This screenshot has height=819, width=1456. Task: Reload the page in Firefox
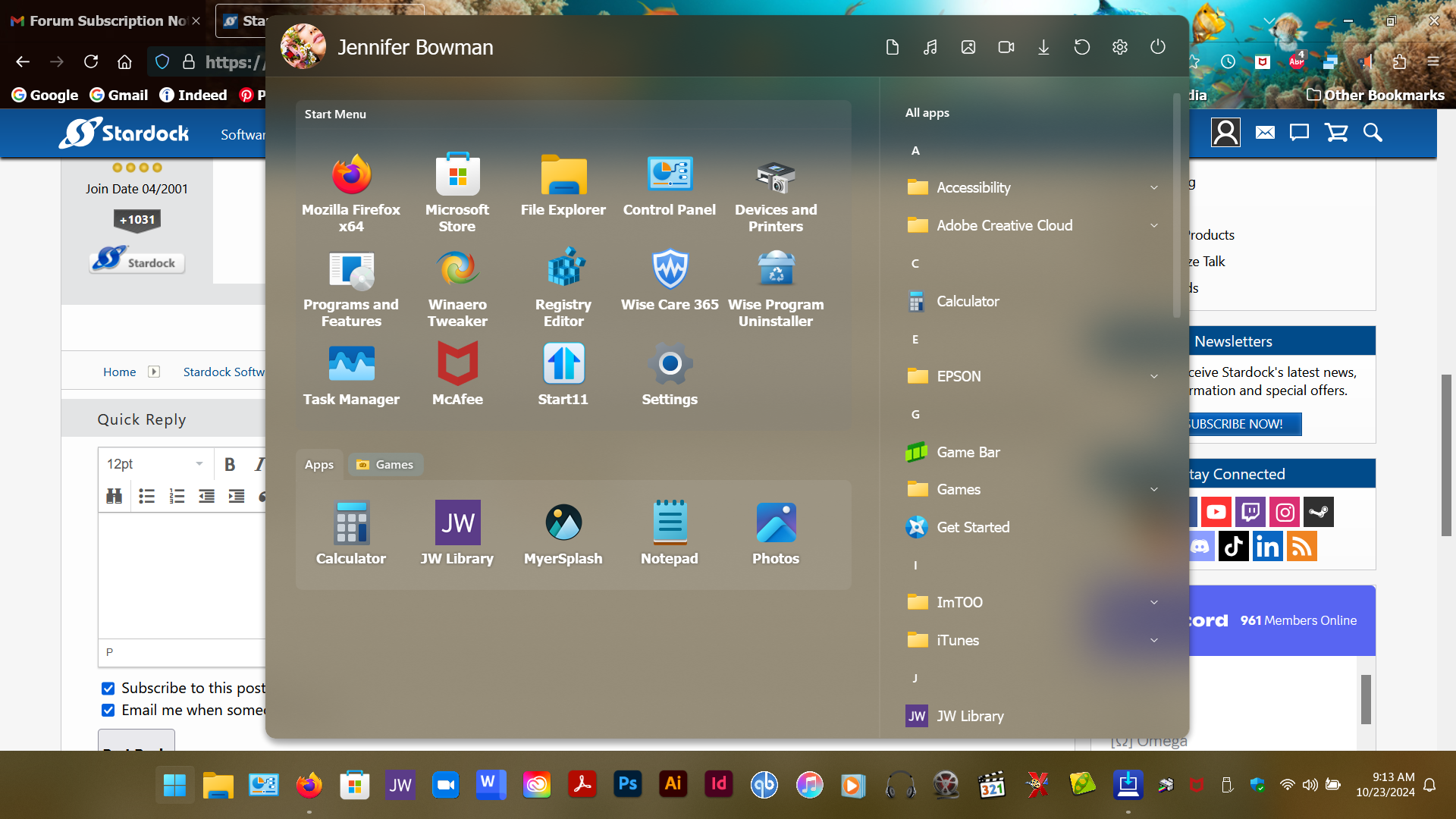click(91, 61)
